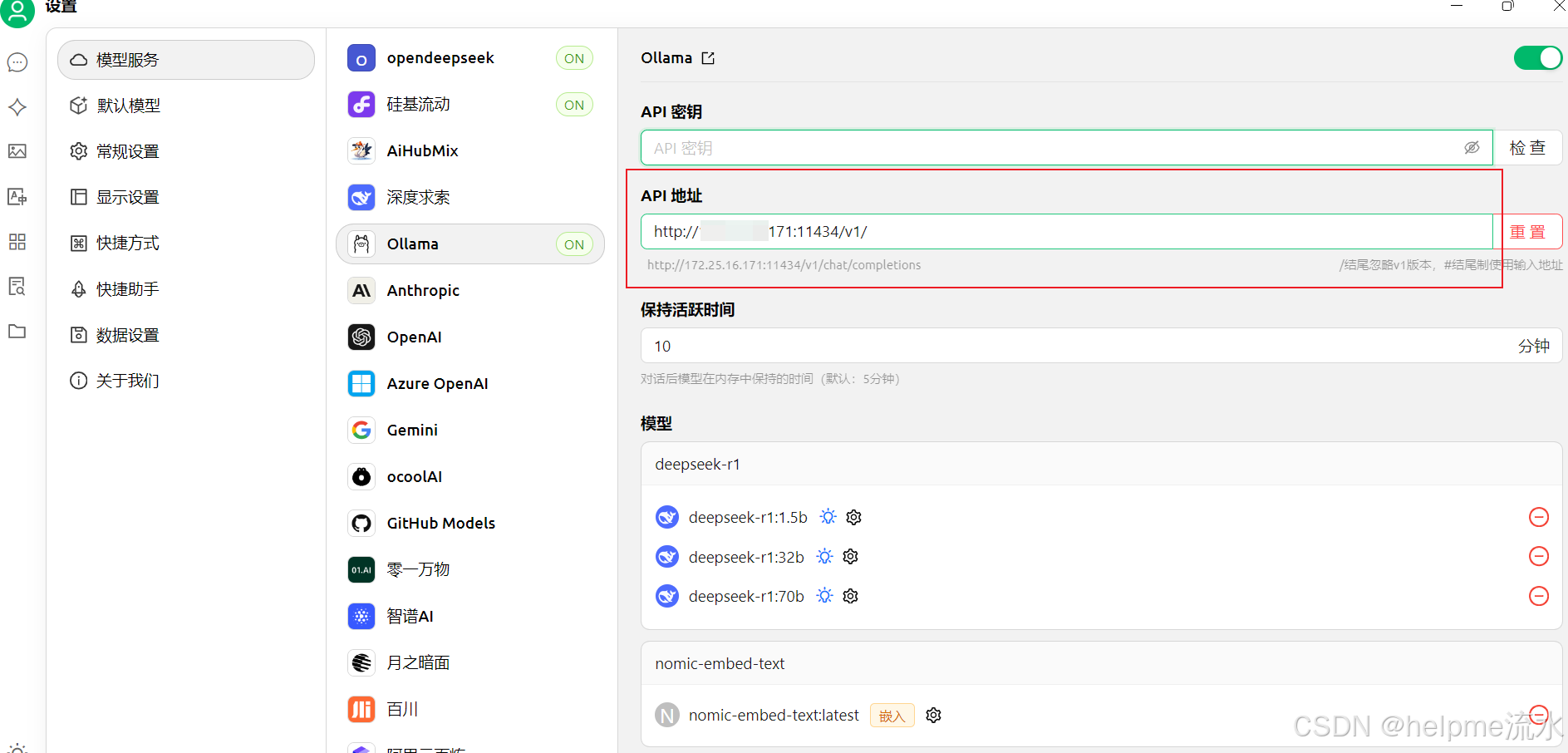Open settings gear for deepseek-r1:70b
1568x753 pixels.
click(850, 596)
